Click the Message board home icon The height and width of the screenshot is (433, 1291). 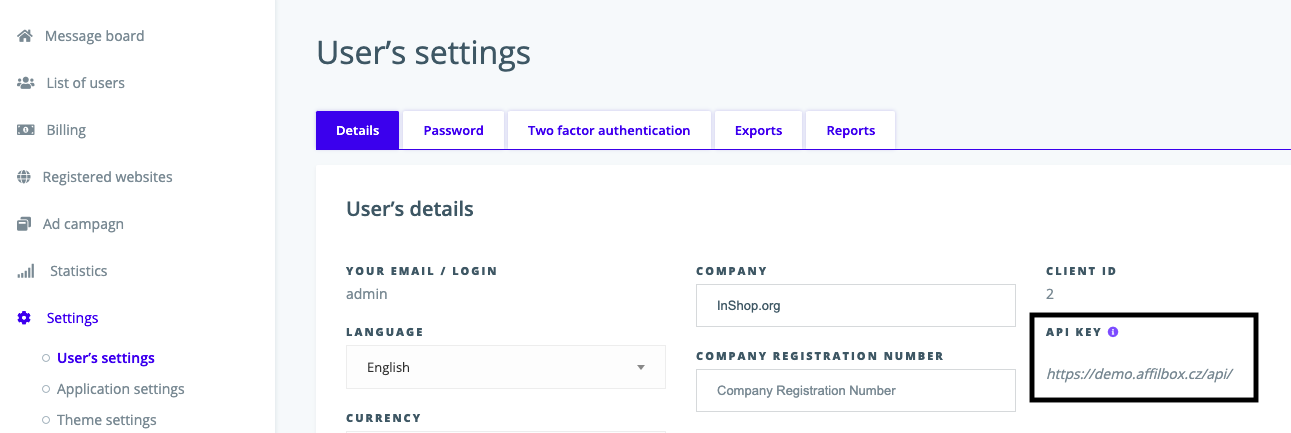pyautogui.click(x=26, y=36)
